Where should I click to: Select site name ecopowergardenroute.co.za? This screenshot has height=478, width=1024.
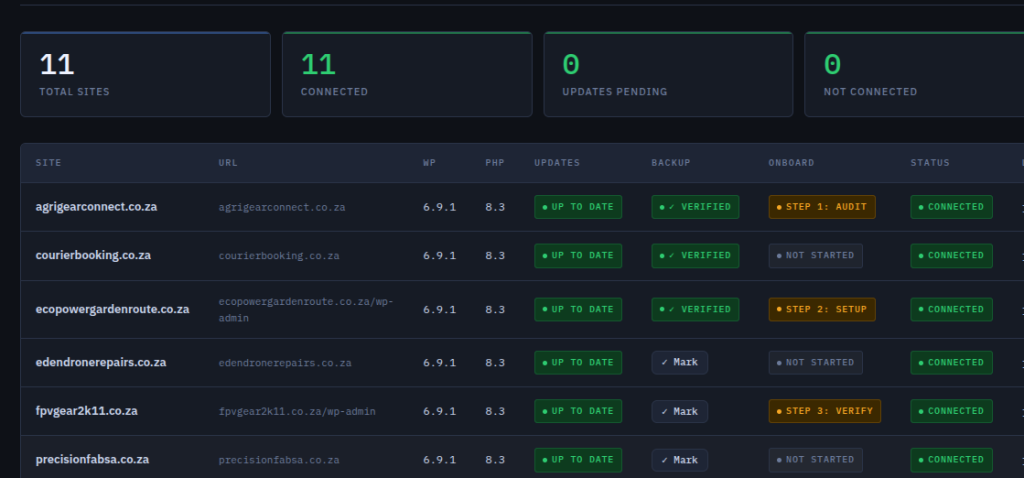pos(112,310)
